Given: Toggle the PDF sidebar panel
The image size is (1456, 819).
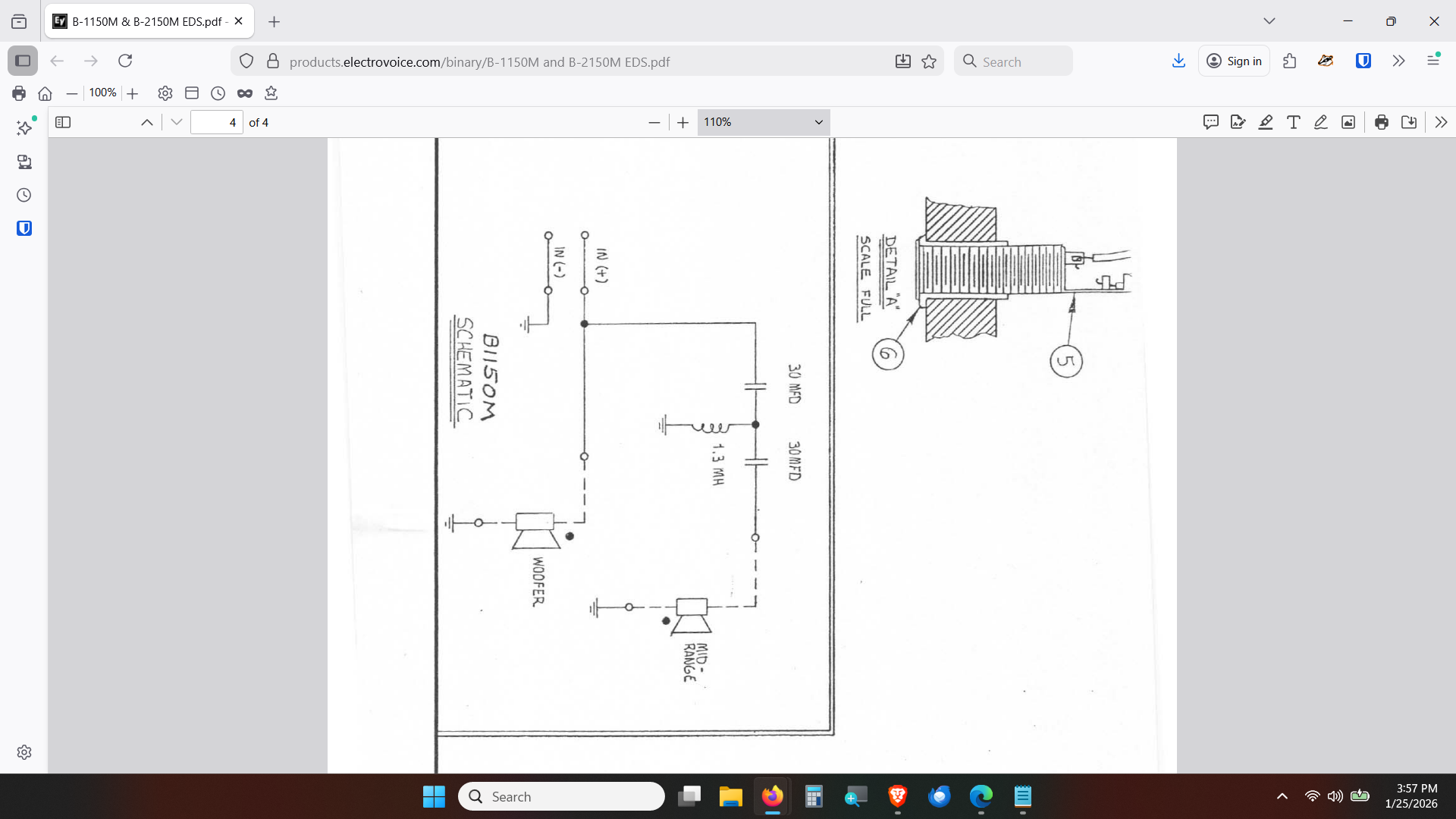Looking at the screenshot, I should (63, 122).
